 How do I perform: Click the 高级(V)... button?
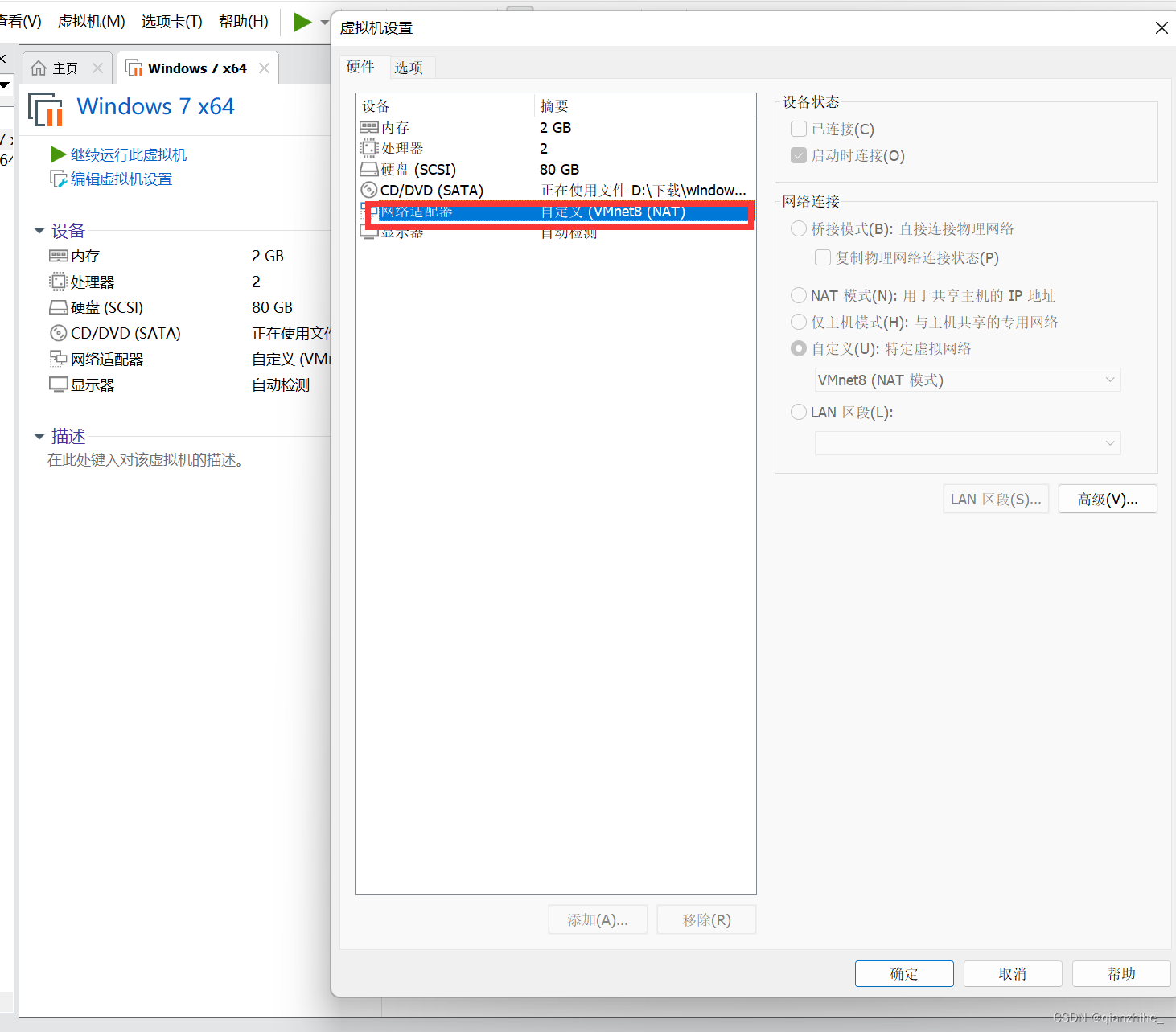(1108, 499)
